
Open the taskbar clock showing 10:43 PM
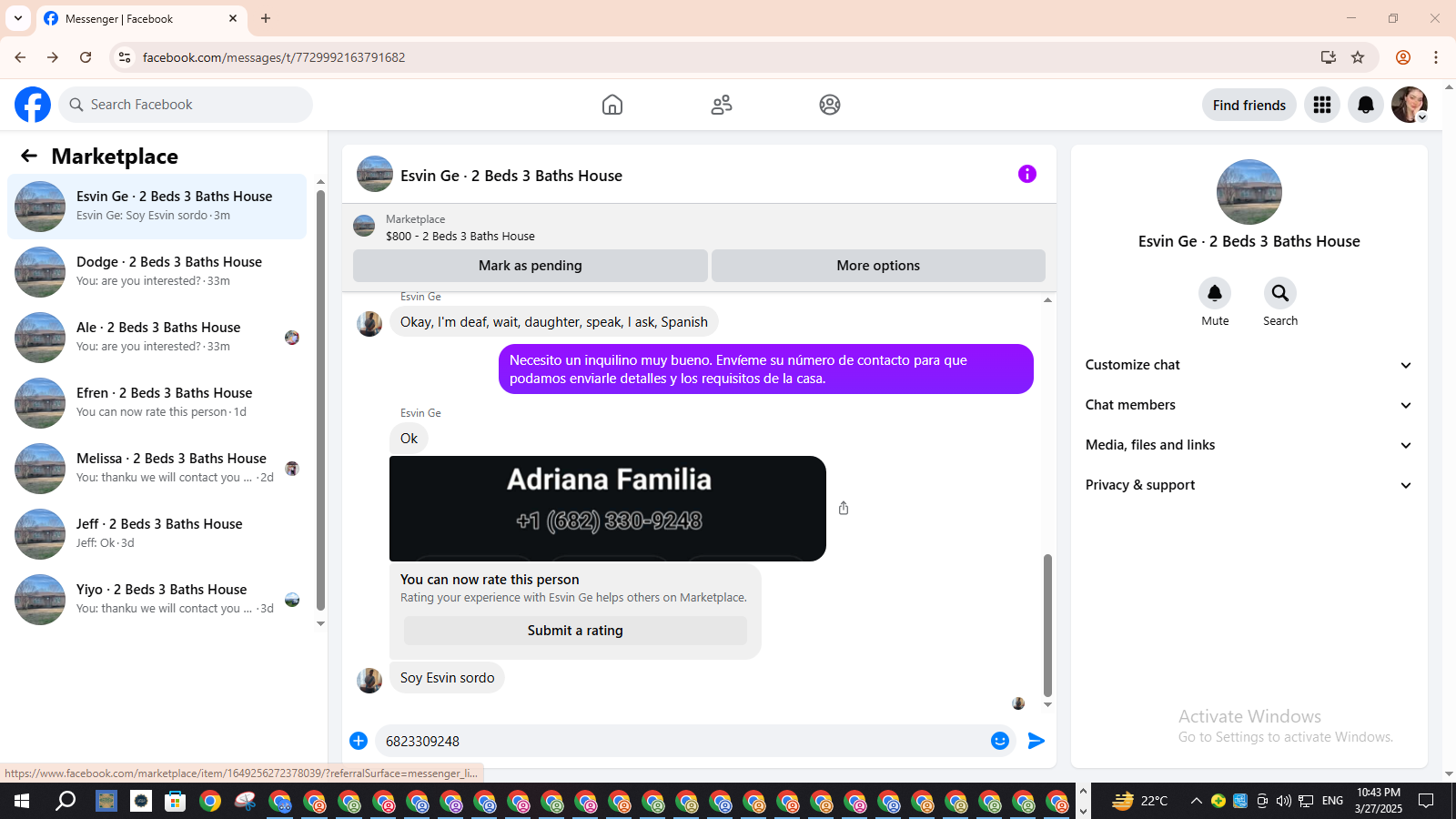point(1378,801)
